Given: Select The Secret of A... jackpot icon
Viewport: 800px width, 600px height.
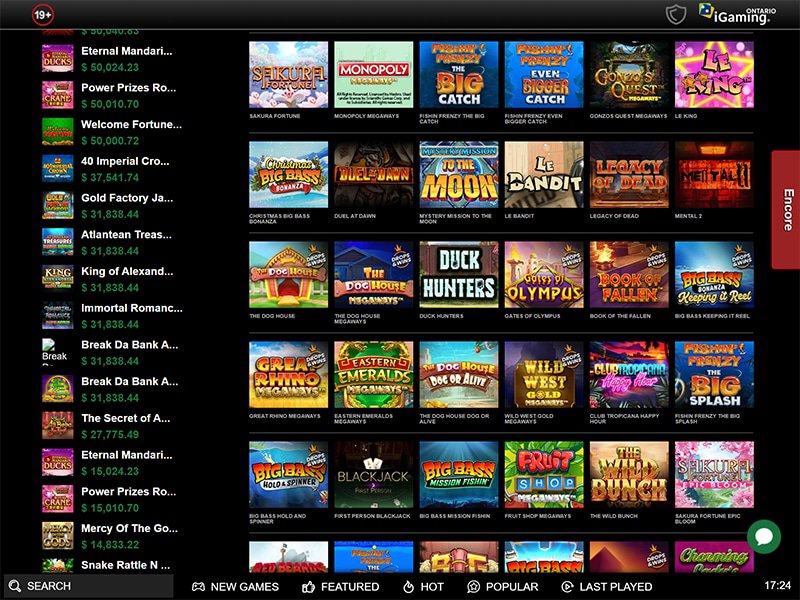Looking at the screenshot, I should pos(58,426).
